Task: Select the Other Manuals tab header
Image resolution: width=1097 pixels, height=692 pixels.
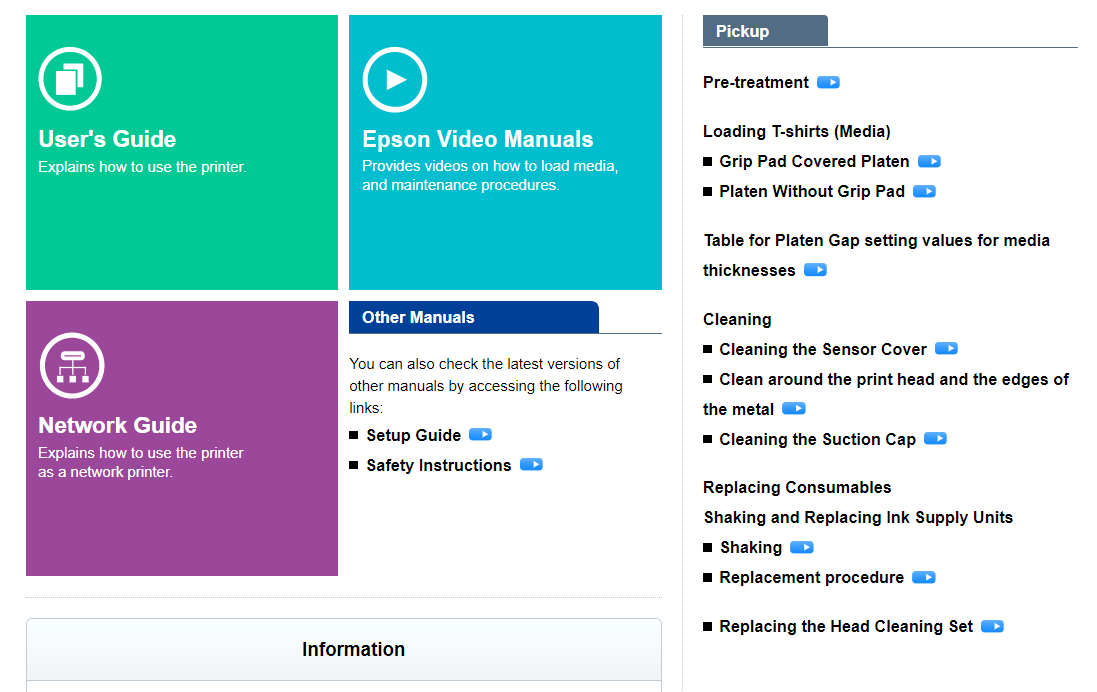Action: 473,317
